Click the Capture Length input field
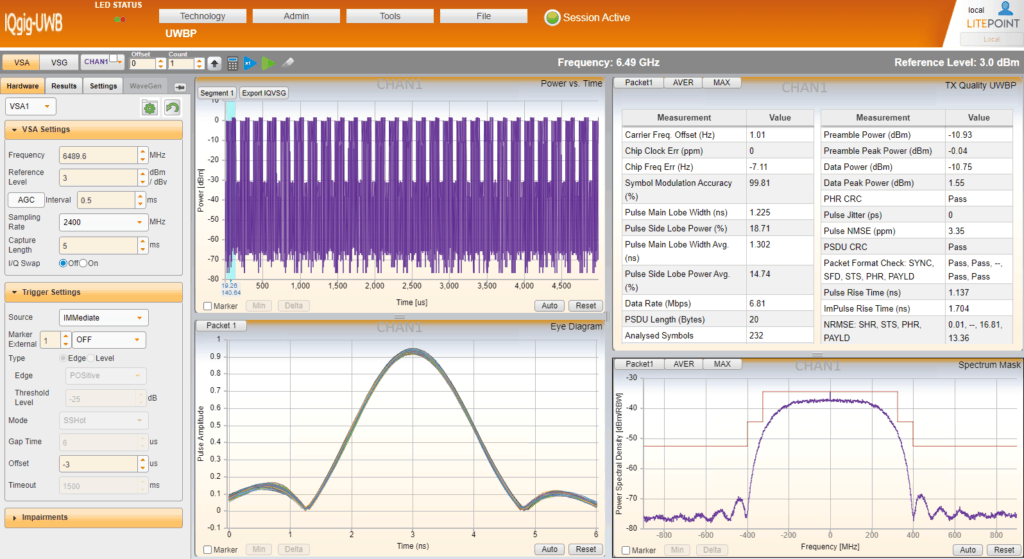Viewport: 1024px width, 559px height. click(x=99, y=246)
